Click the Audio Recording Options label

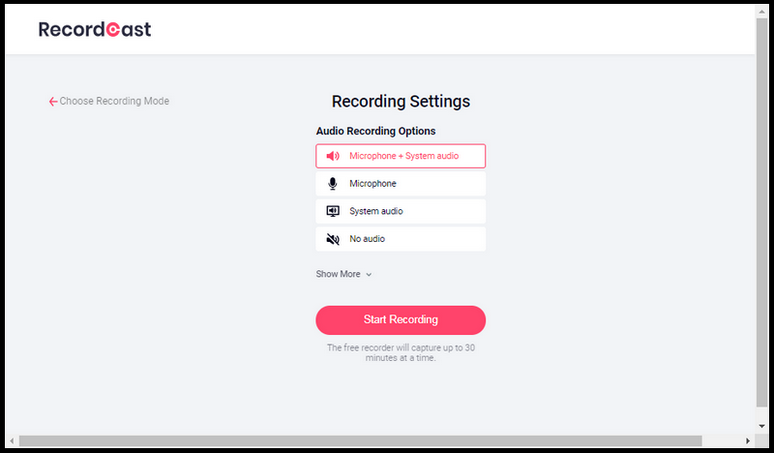pyautogui.click(x=376, y=131)
